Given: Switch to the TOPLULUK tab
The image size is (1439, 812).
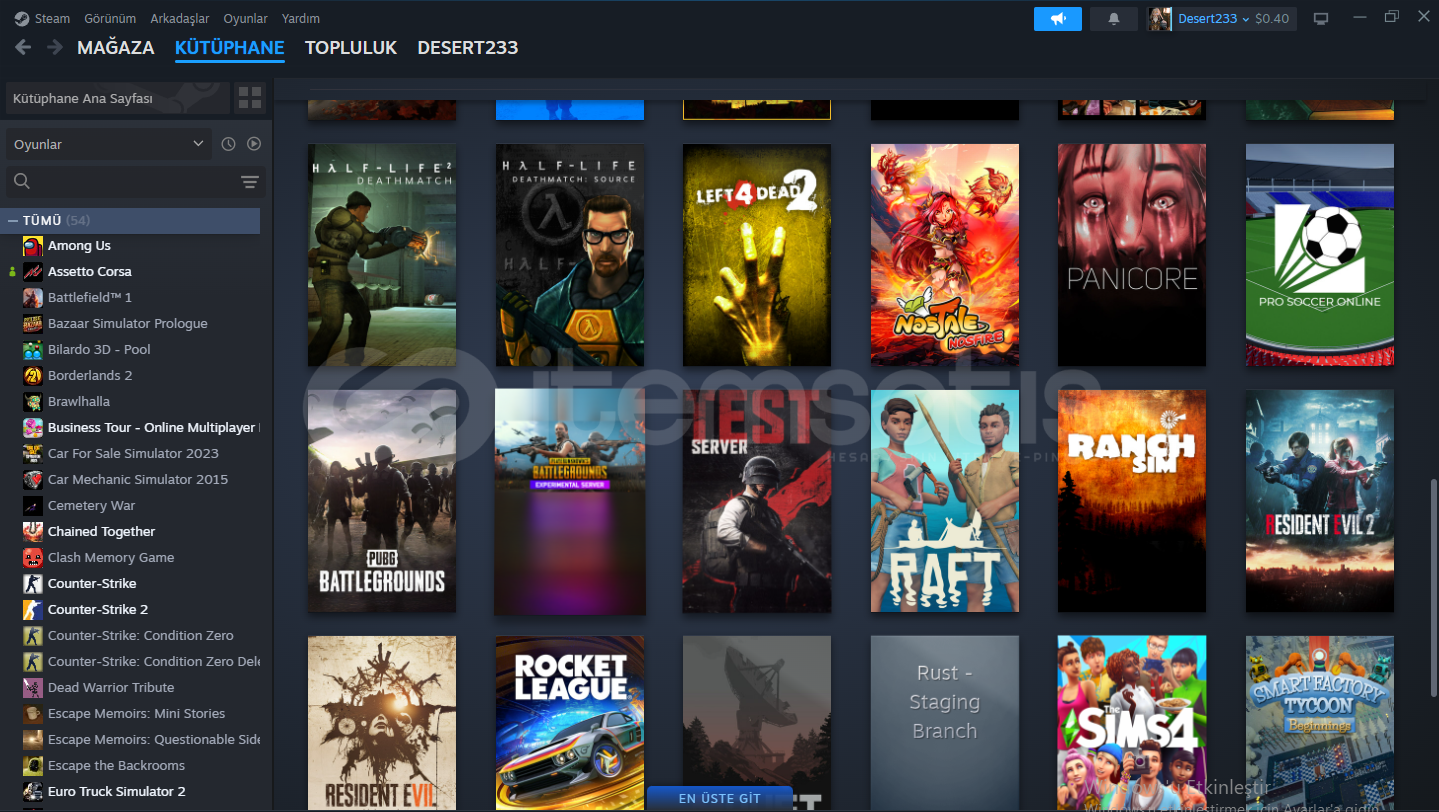Looking at the screenshot, I should pyautogui.click(x=351, y=48).
